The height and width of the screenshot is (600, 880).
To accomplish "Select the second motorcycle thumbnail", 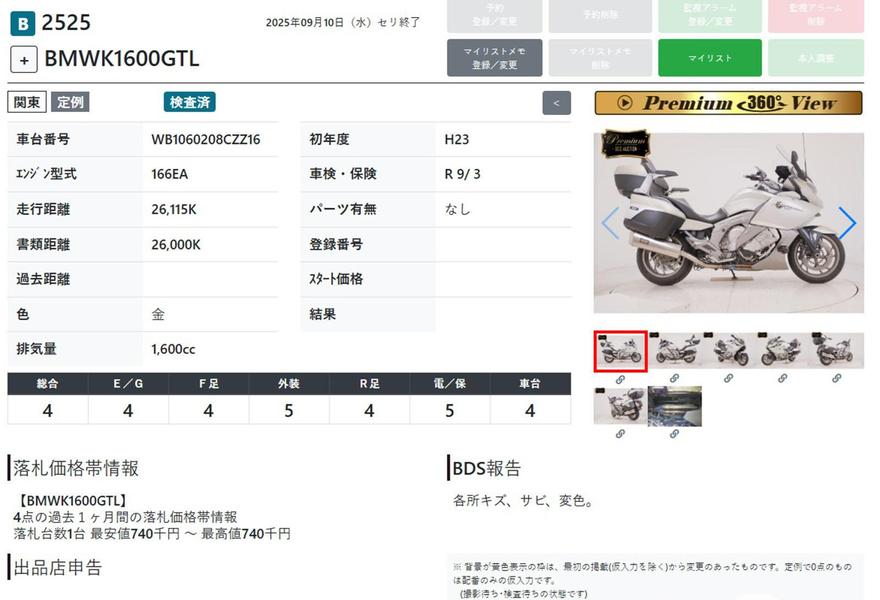I will coord(674,351).
